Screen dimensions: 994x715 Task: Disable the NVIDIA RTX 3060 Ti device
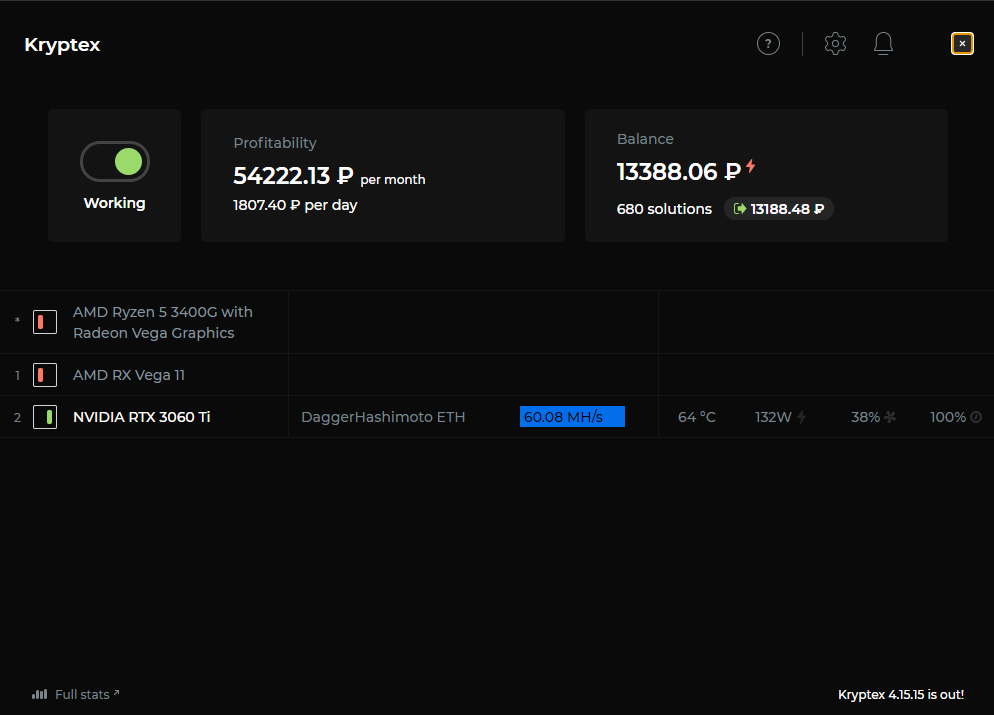pyautogui.click(x=45, y=417)
